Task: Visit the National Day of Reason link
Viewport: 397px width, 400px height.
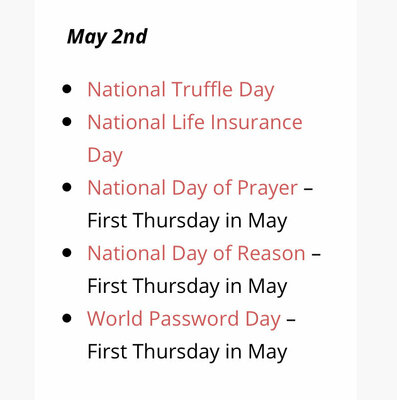Action: pos(196,253)
